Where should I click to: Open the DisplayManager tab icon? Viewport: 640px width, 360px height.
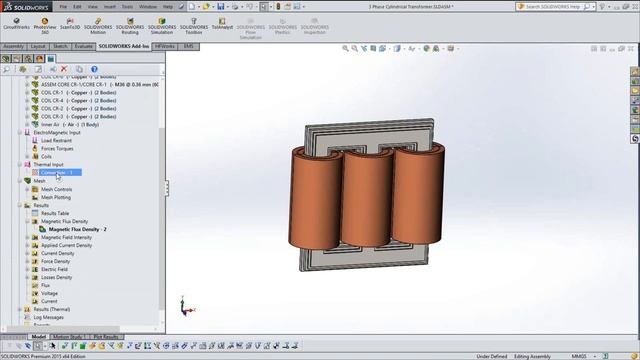point(40,59)
